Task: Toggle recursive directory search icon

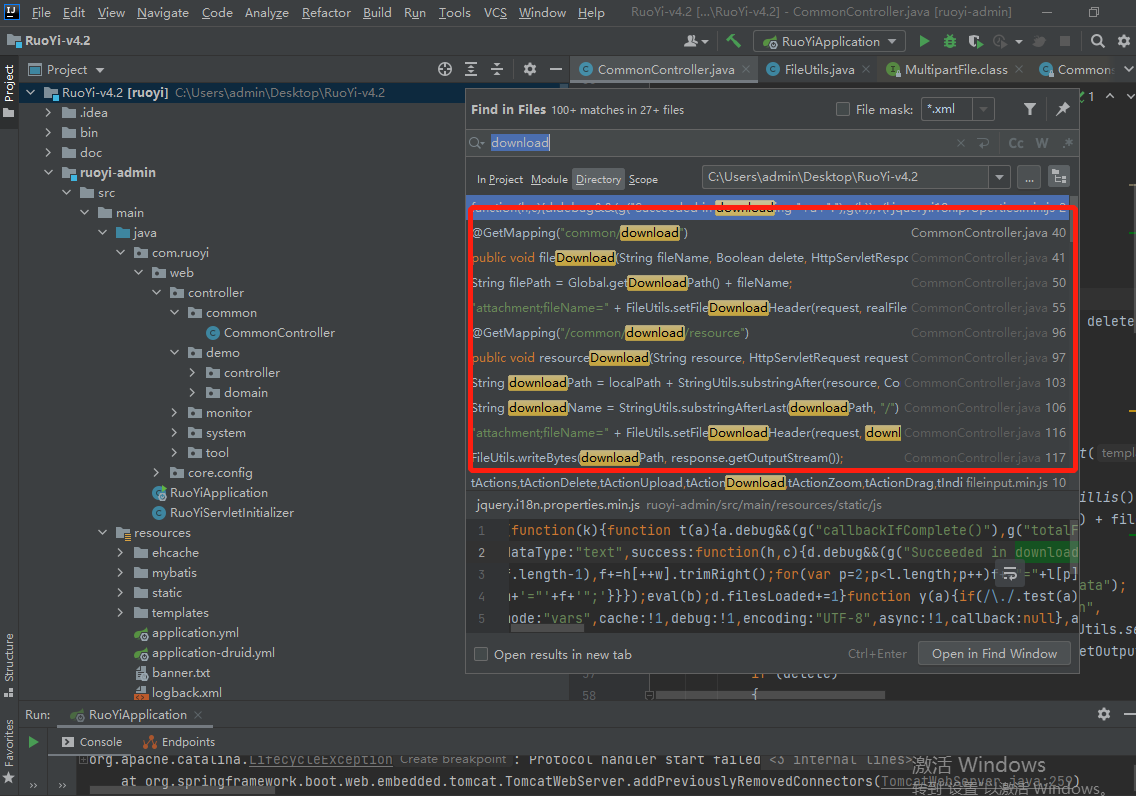Action: (1058, 177)
